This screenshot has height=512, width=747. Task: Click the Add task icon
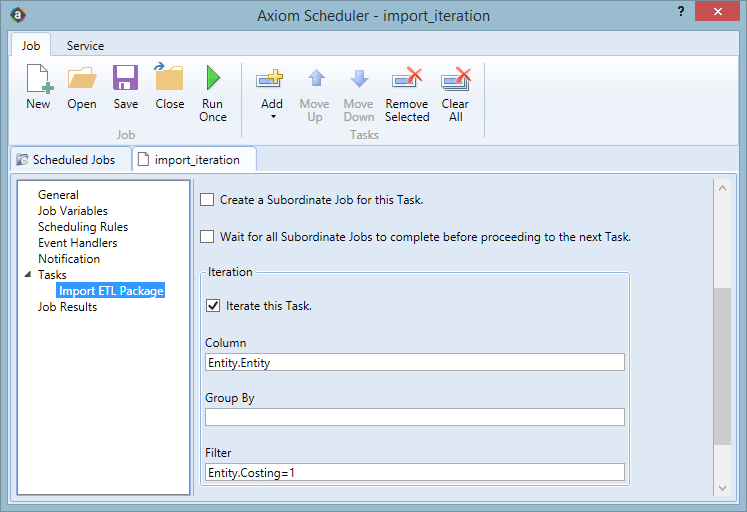pyautogui.click(x=270, y=79)
